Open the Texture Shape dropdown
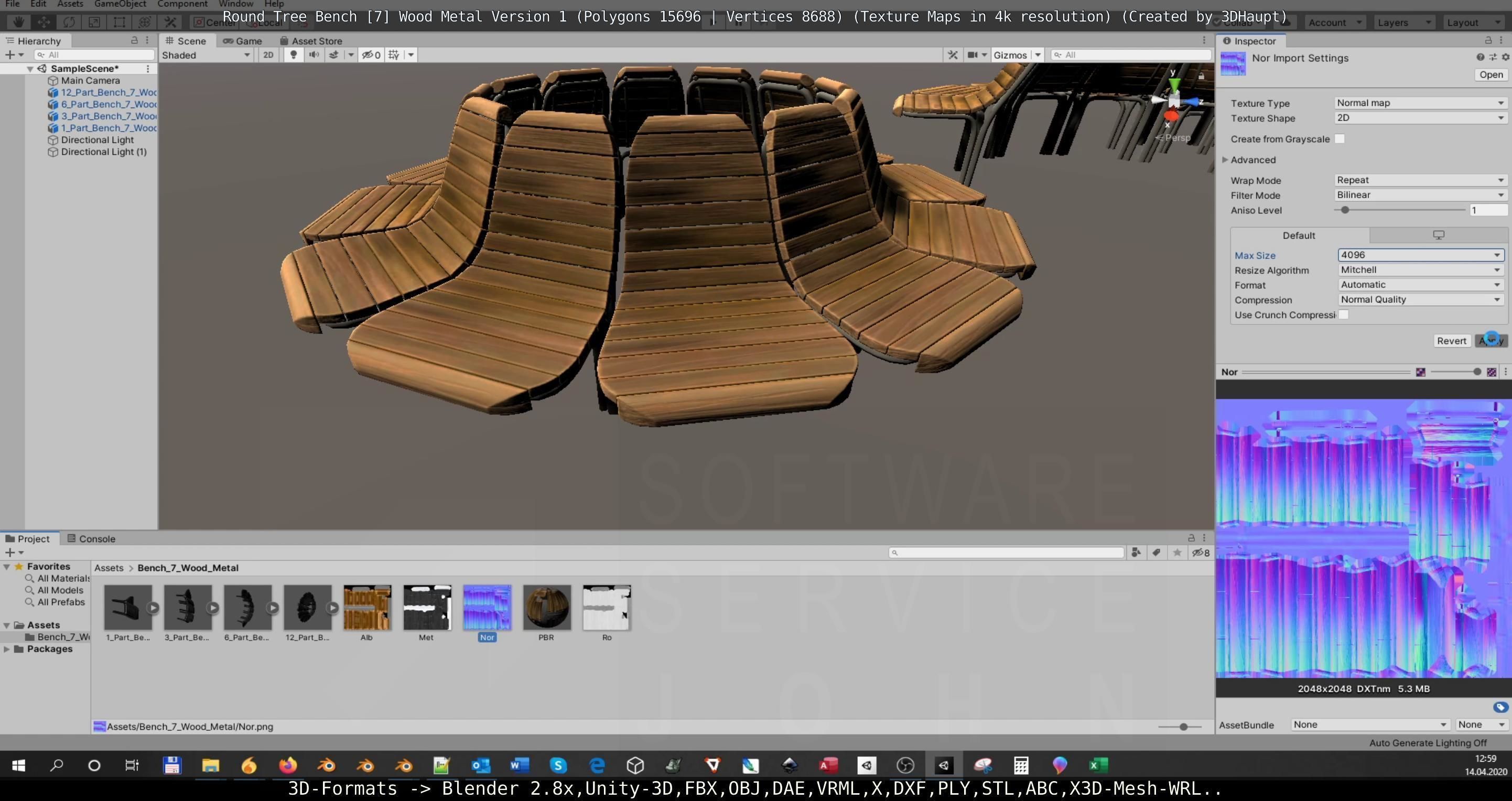 (1420, 117)
